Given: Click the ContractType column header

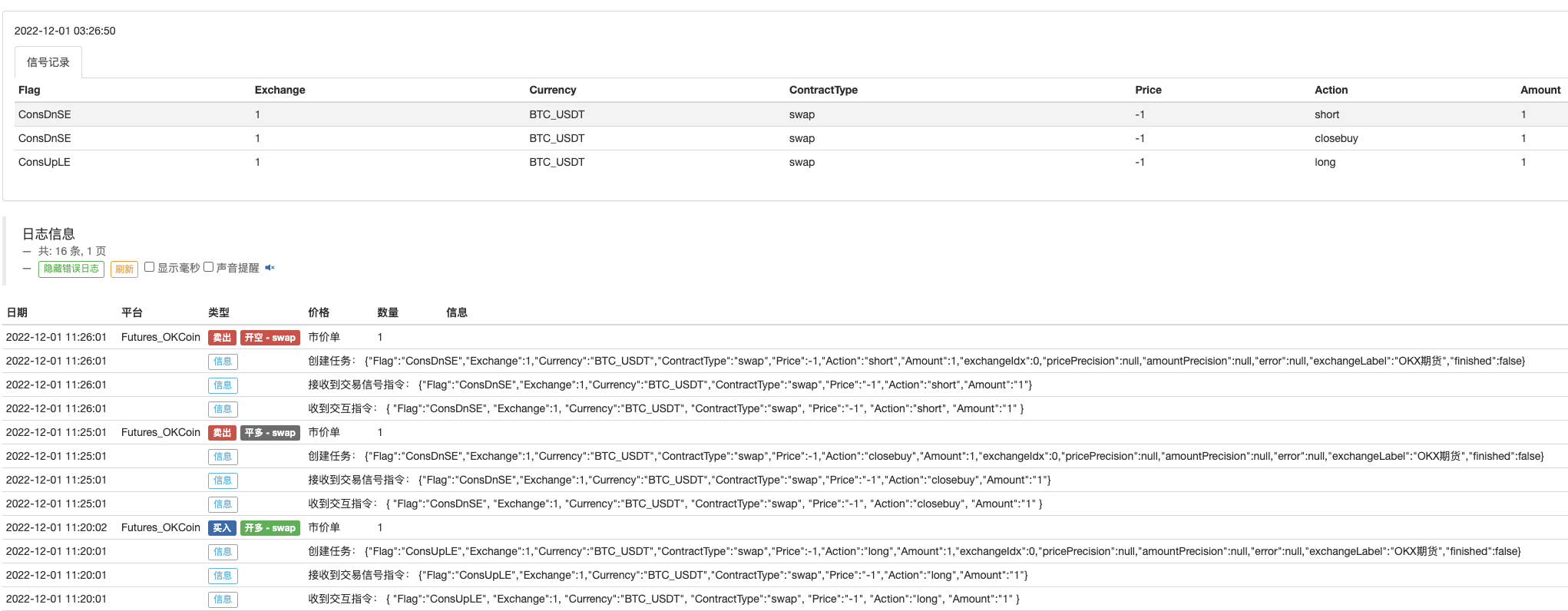Looking at the screenshot, I should point(823,90).
